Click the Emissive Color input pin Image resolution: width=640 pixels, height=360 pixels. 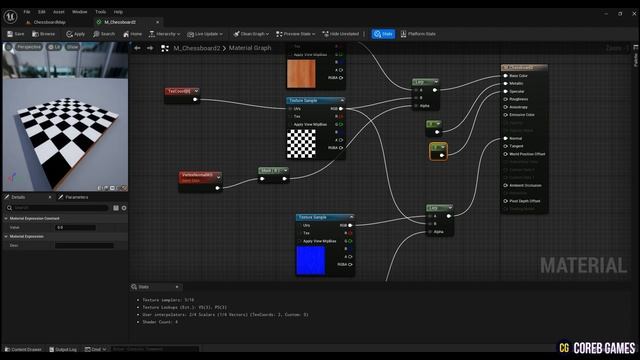click(x=505, y=115)
